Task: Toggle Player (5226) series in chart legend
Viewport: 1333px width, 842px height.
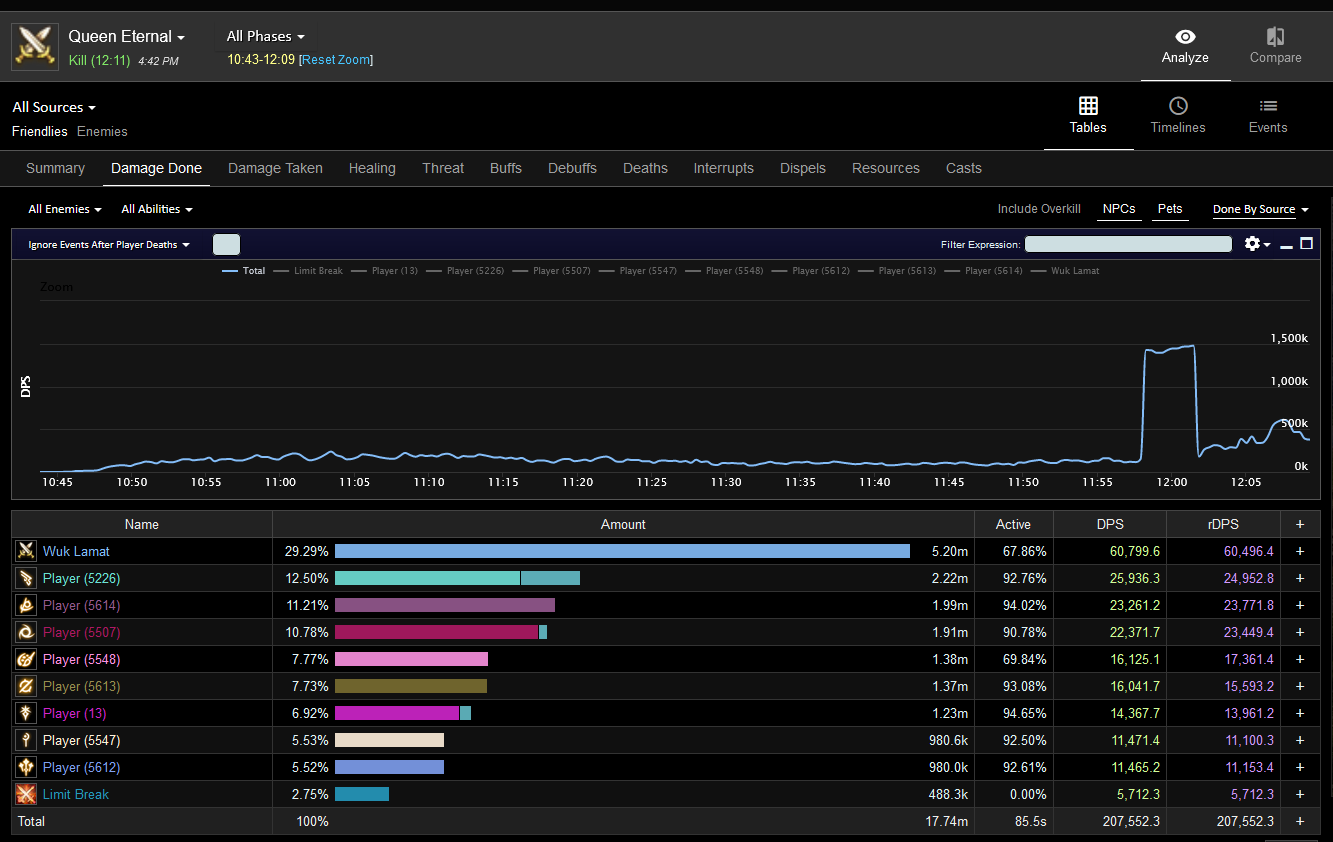Action: click(465, 271)
